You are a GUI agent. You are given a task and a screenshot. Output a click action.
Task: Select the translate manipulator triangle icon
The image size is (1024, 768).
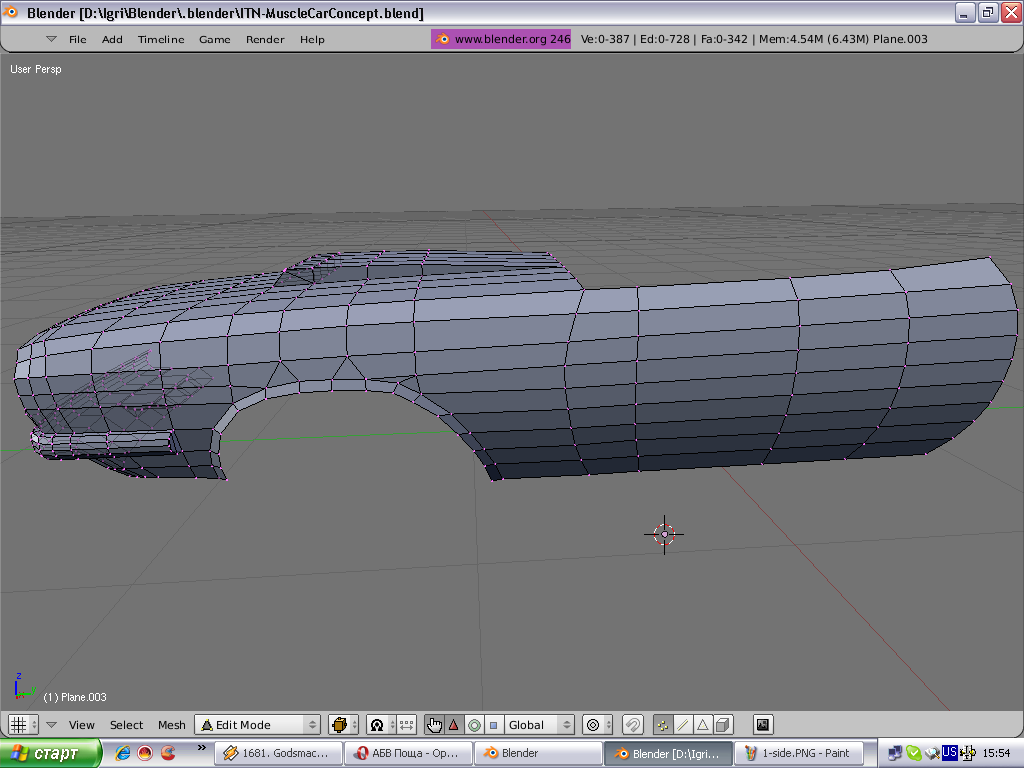[x=453, y=725]
